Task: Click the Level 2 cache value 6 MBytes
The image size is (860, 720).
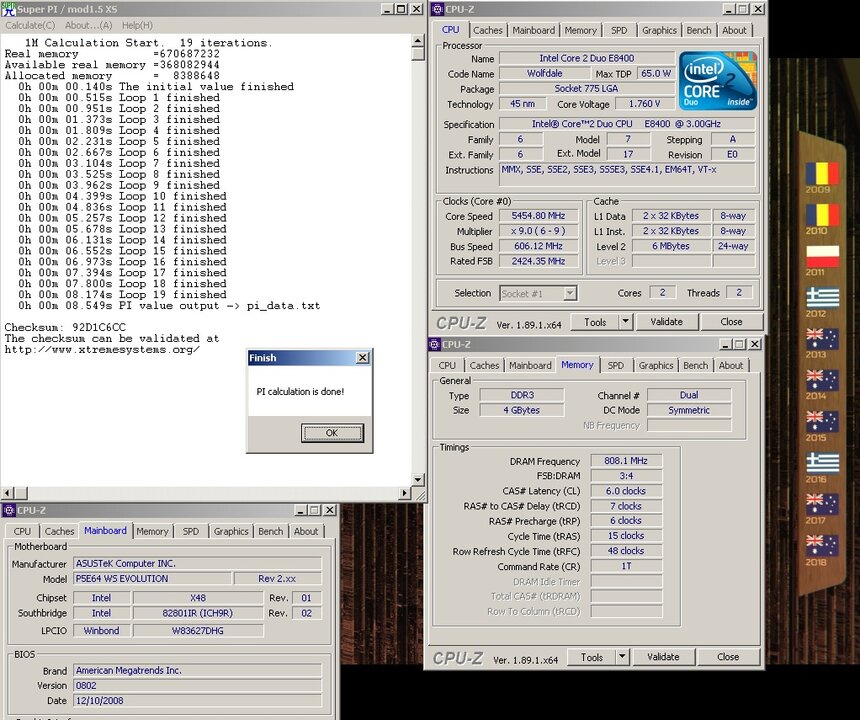Action: [671, 246]
